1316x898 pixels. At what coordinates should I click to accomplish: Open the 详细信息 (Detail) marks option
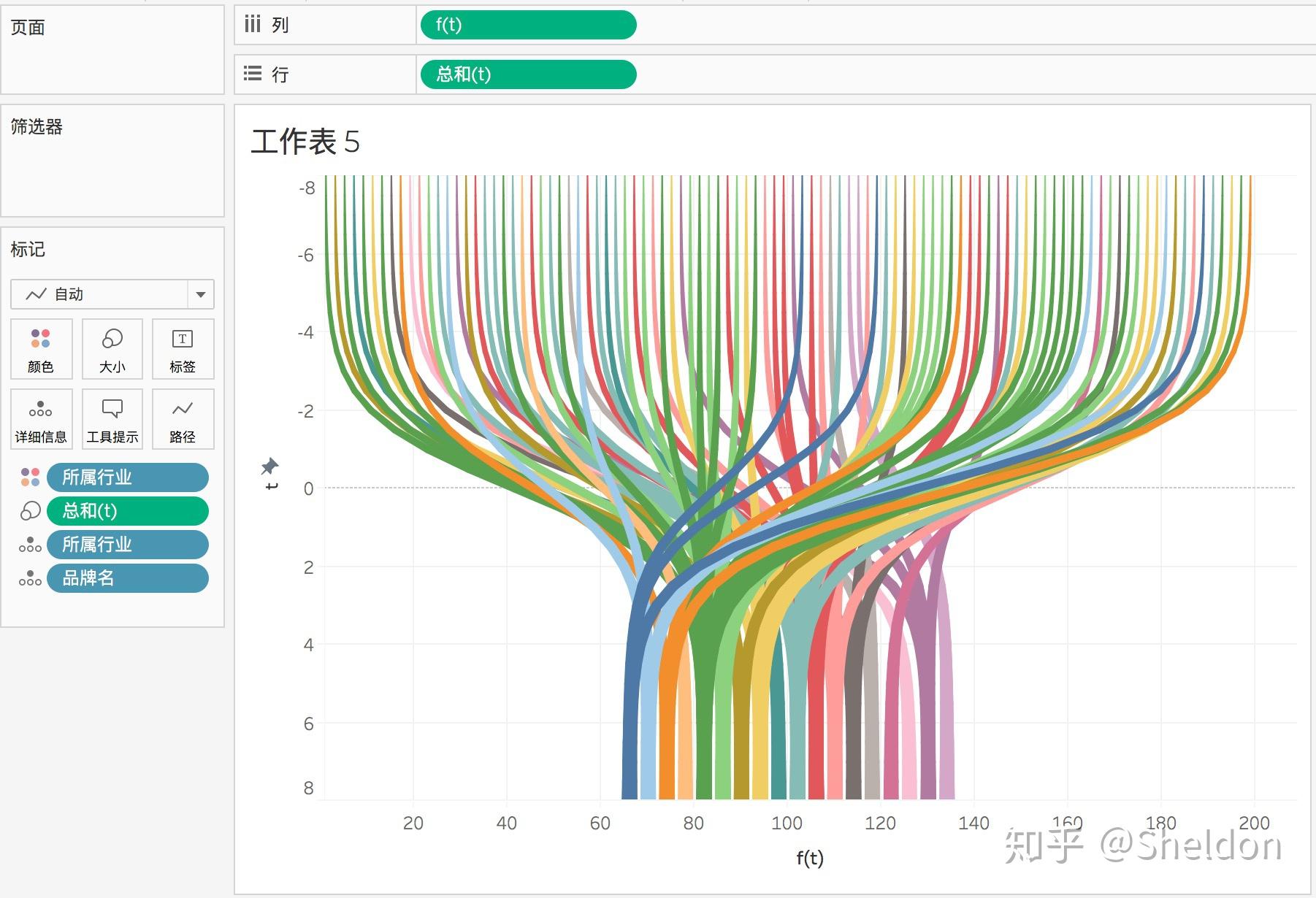(x=41, y=418)
